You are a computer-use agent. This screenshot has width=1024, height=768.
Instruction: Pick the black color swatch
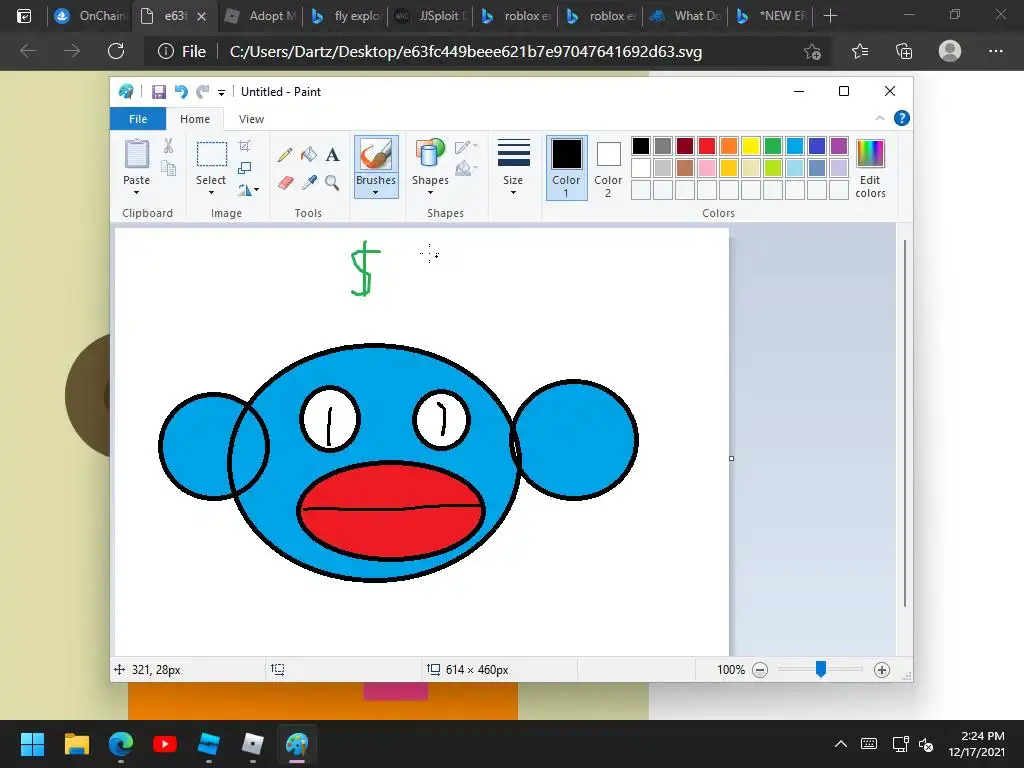click(x=641, y=146)
